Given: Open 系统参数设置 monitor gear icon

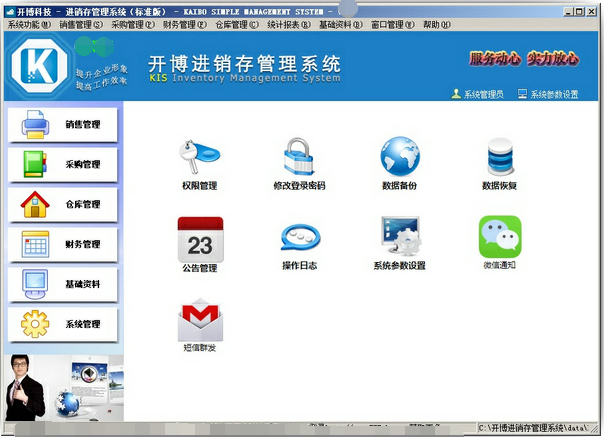Looking at the screenshot, I should 400,236.
